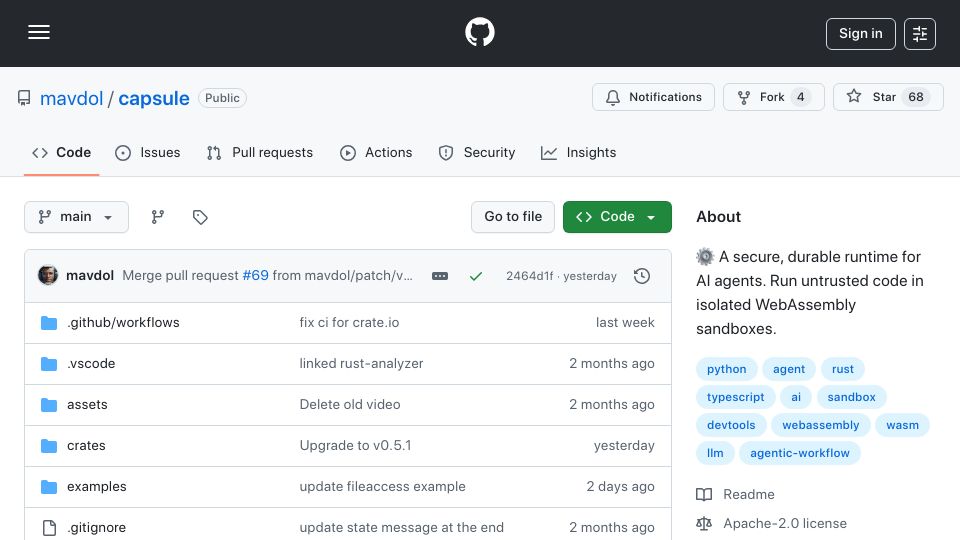Open the Actions tab
The image size is (960, 540).
pyautogui.click(x=376, y=152)
